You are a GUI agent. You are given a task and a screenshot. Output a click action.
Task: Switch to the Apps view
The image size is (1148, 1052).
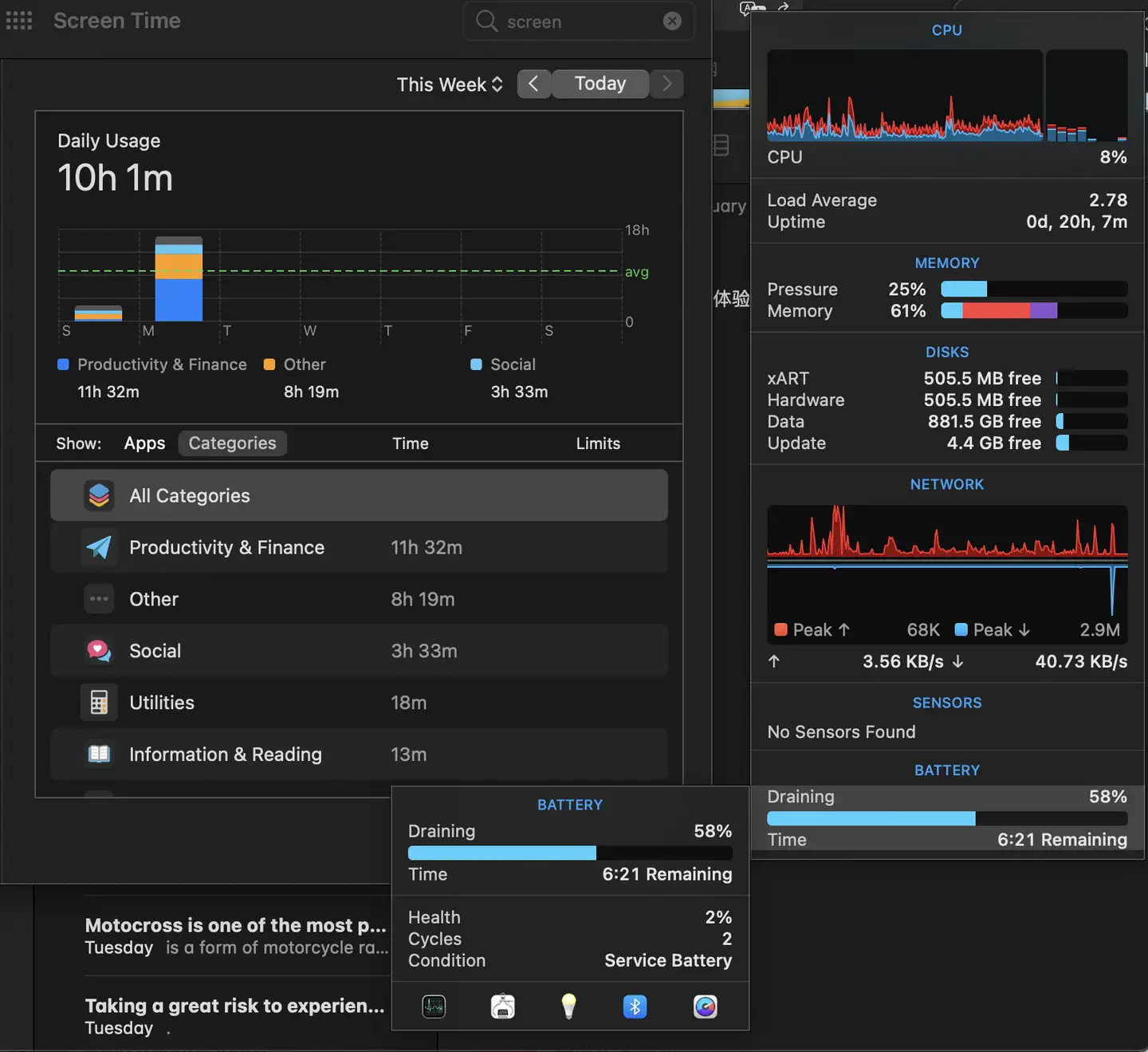[x=144, y=443]
